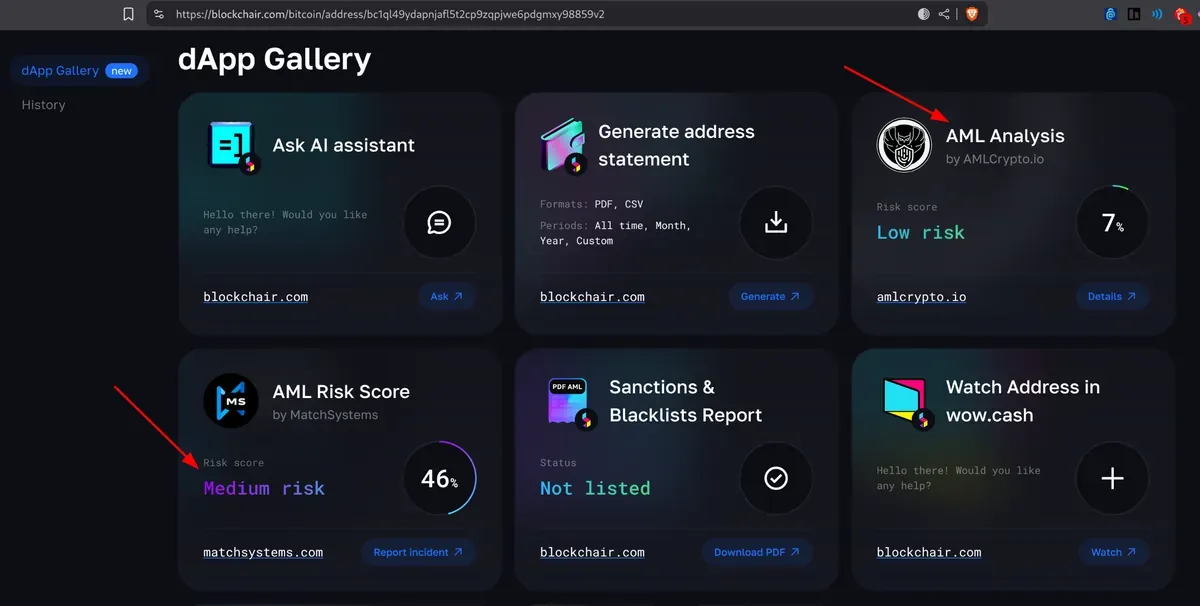
Task: Click the Report incident button
Action: [x=418, y=552]
